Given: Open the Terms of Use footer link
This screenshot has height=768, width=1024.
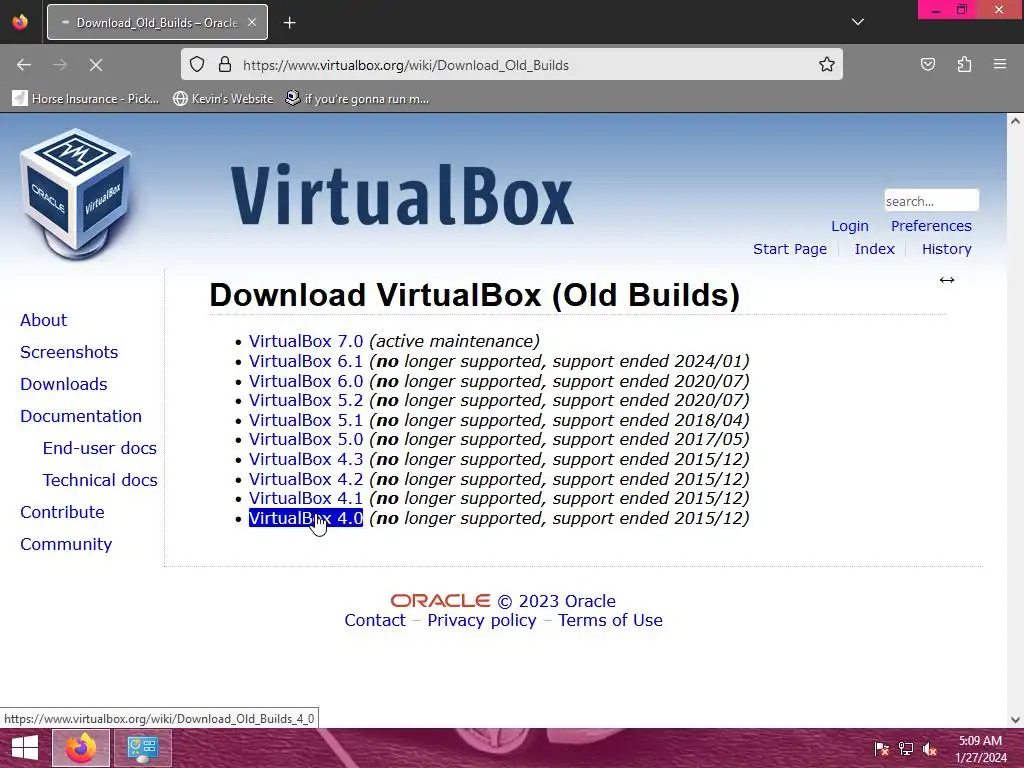Looking at the screenshot, I should [610, 620].
